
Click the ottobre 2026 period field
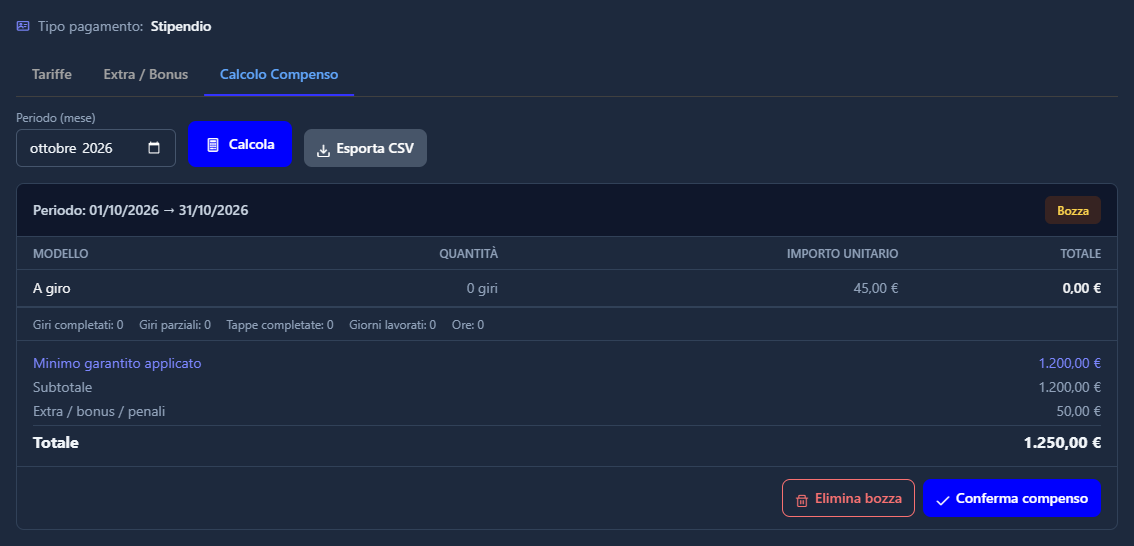click(x=95, y=148)
